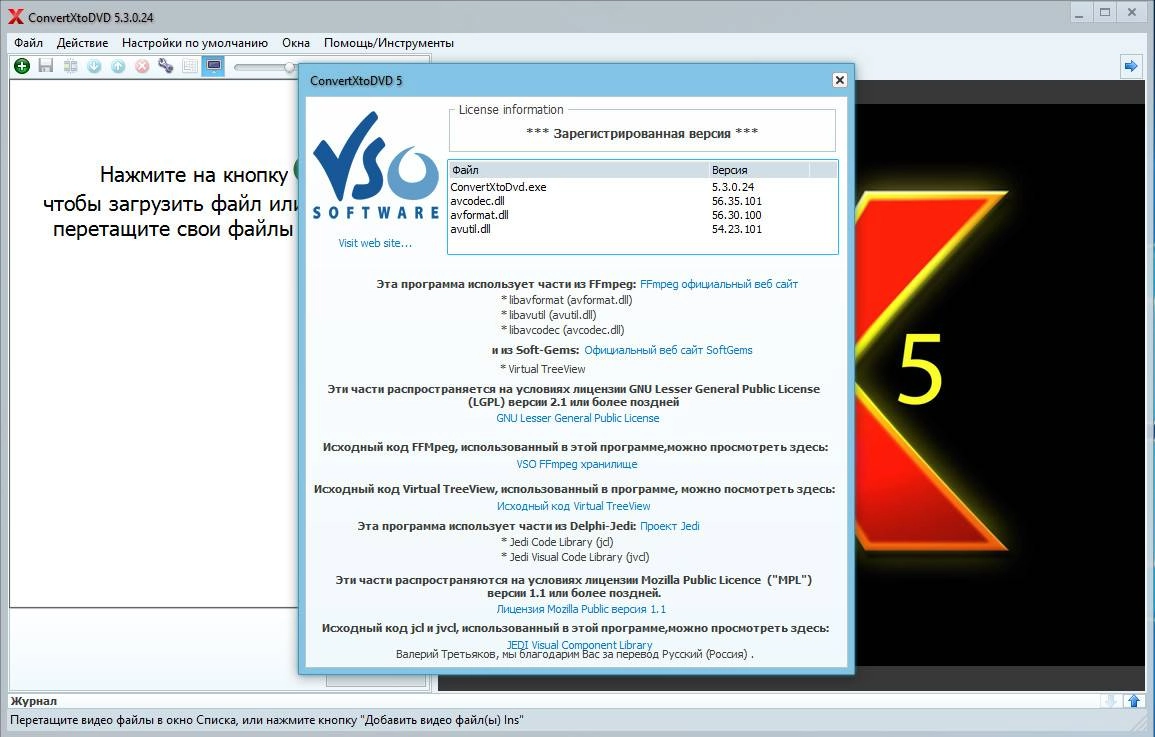
Task: Click the blue up arrow icon in journal bar
Action: pyautogui.click(x=1134, y=701)
